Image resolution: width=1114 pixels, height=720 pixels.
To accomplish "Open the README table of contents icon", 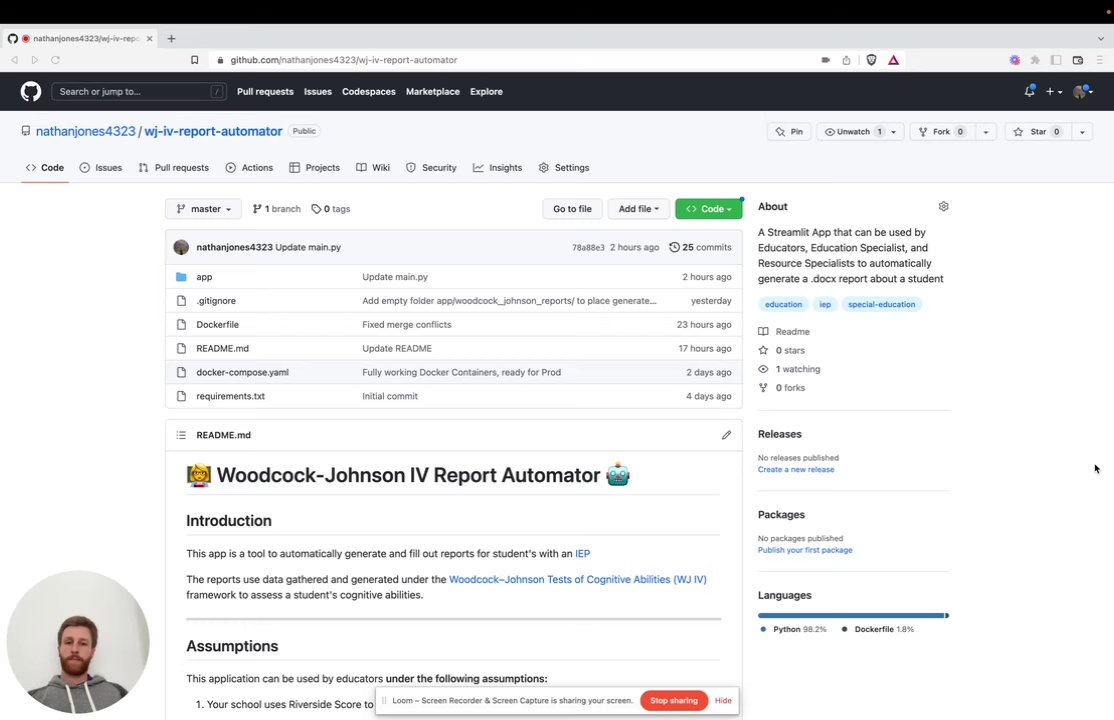I will (181, 435).
